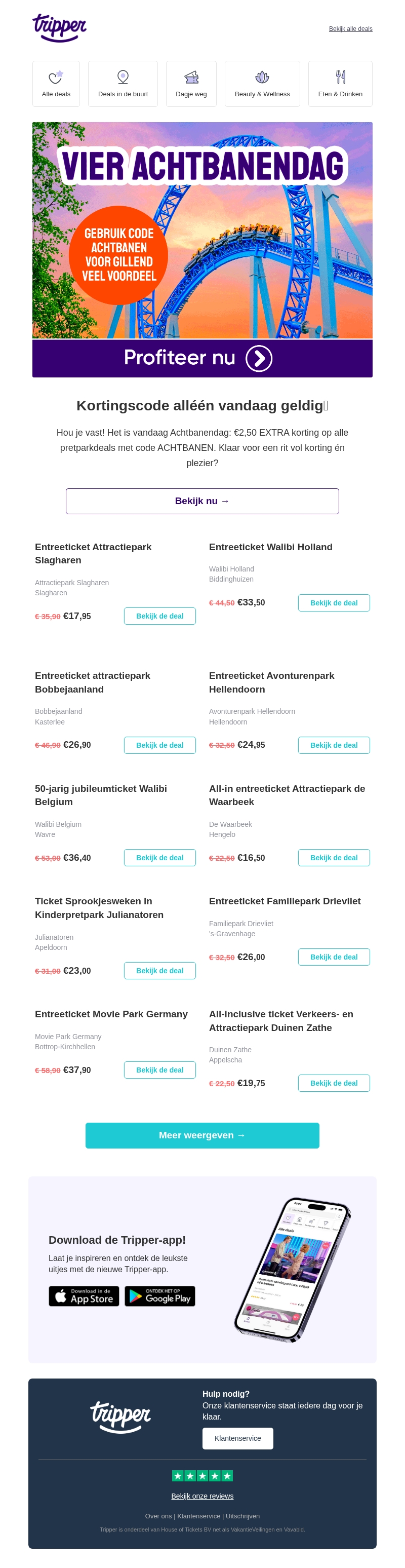Open the Movie Park Germany deal button
This screenshot has height=1568, width=405.
tap(159, 1069)
